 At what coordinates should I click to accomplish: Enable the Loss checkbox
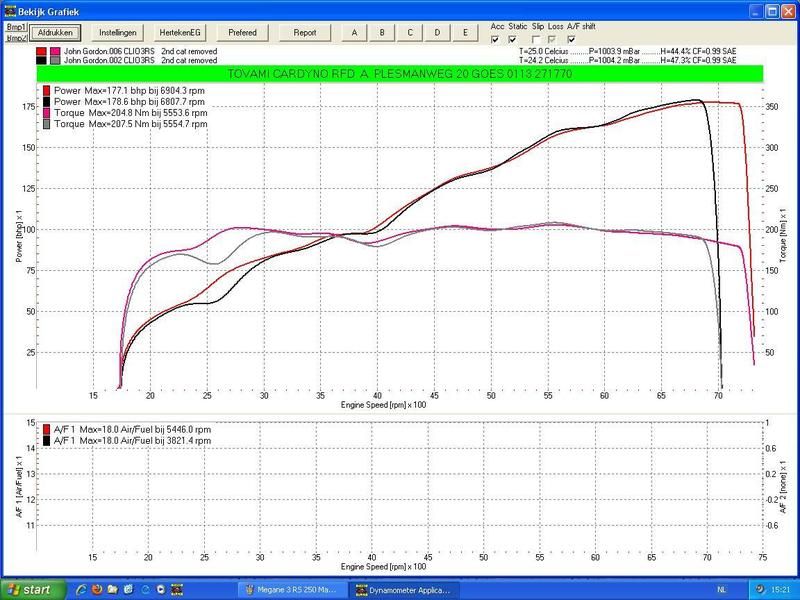point(551,39)
